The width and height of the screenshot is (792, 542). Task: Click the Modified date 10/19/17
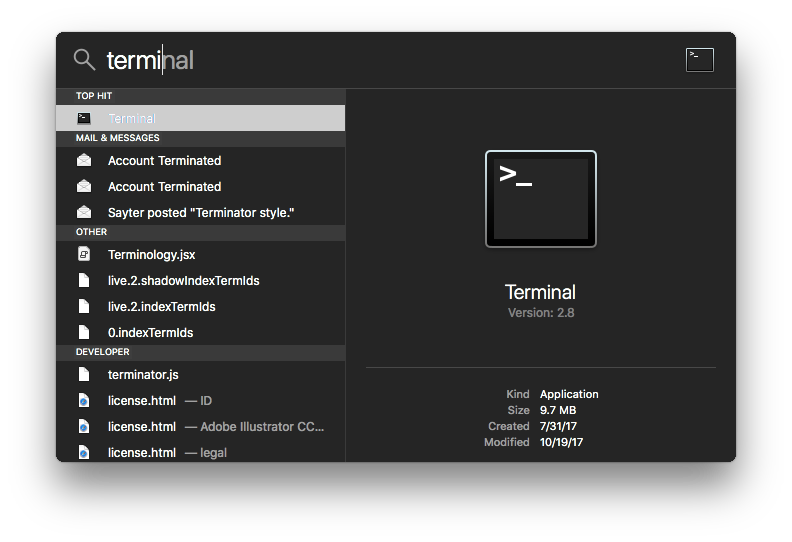tap(561, 442)
